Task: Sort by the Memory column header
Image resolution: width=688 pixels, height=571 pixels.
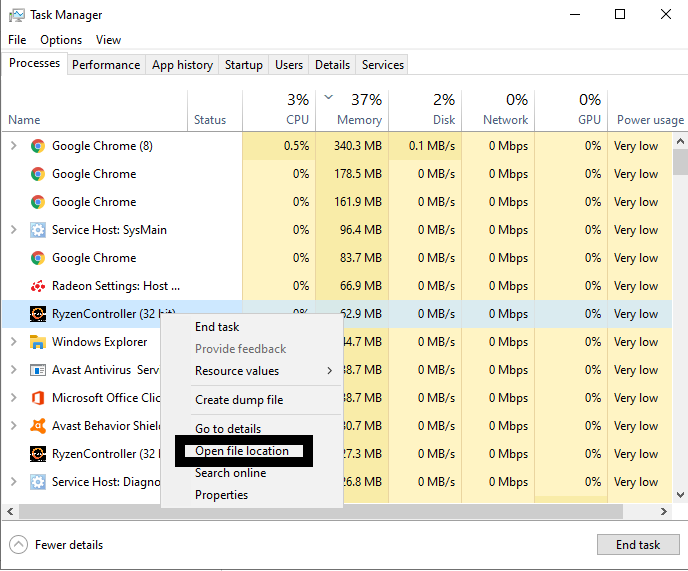Action: point(352,111)
